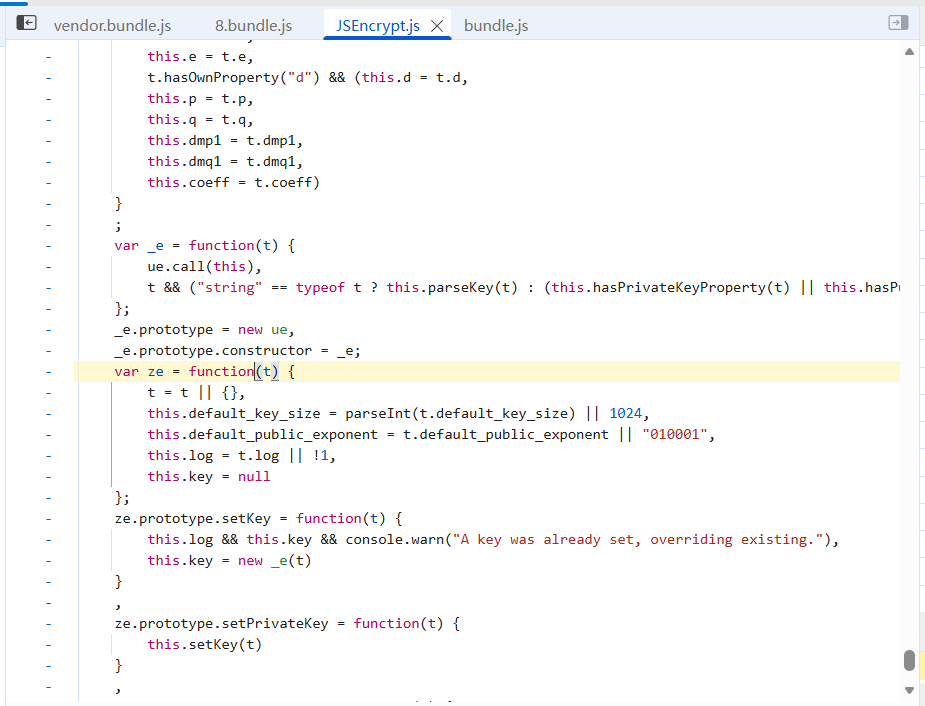Click the number 1024 in the code

coord(625,413)
